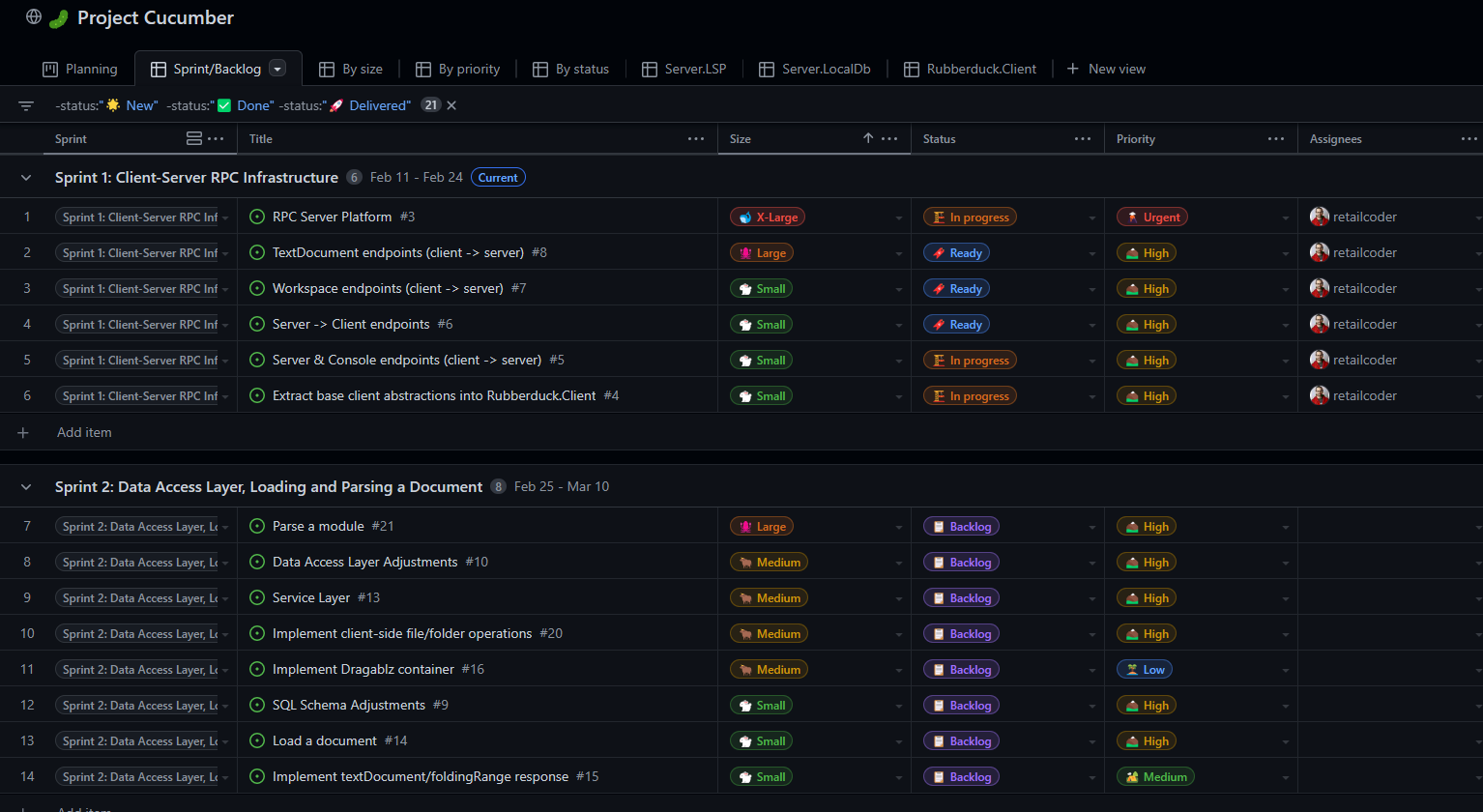Click the filter icon beside the status filters
This screenshot has height=812, width=1483.
26,105
